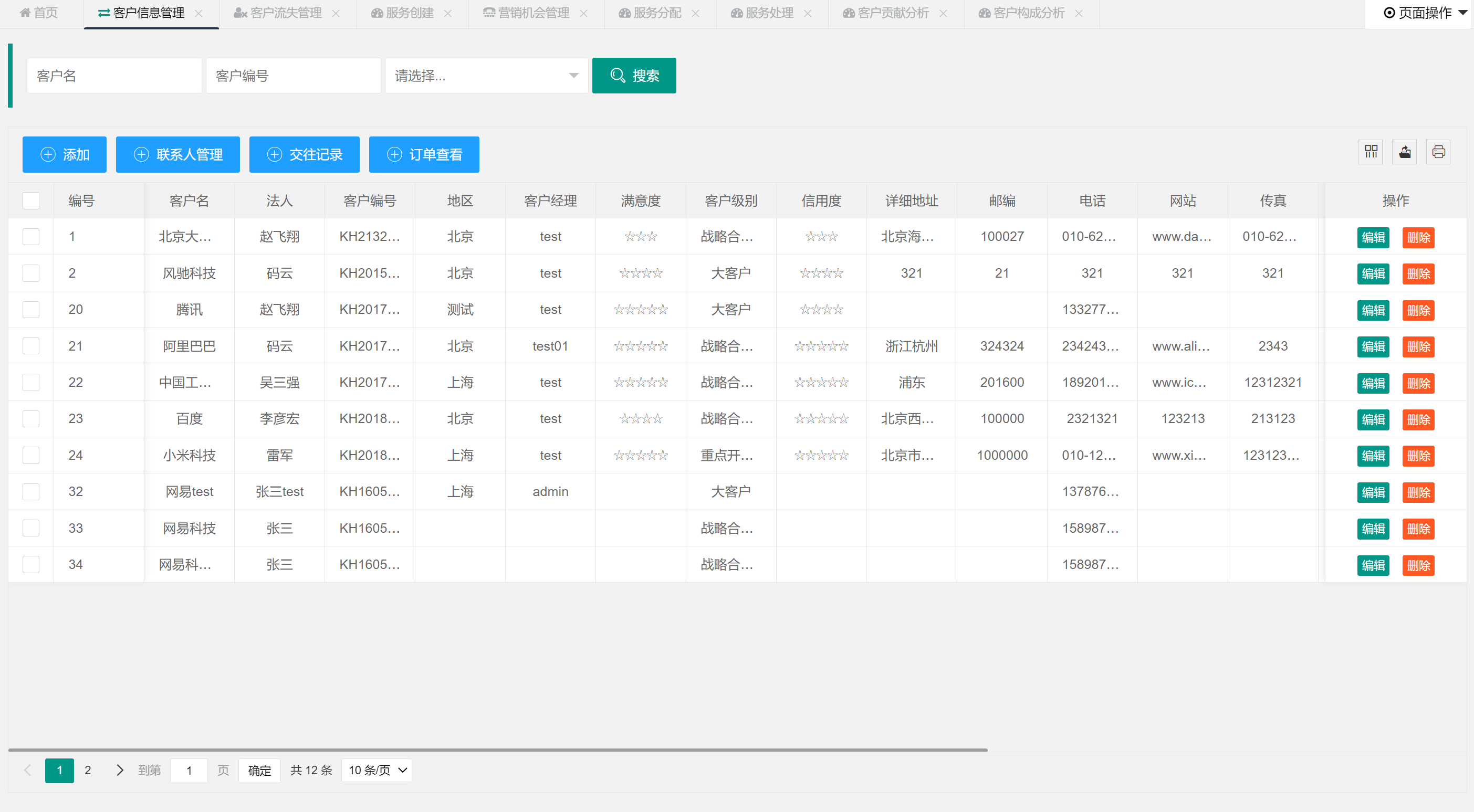This screenshot has height=812, width=1474.
Task: Click the print table icon
Action: [1438, 152]
